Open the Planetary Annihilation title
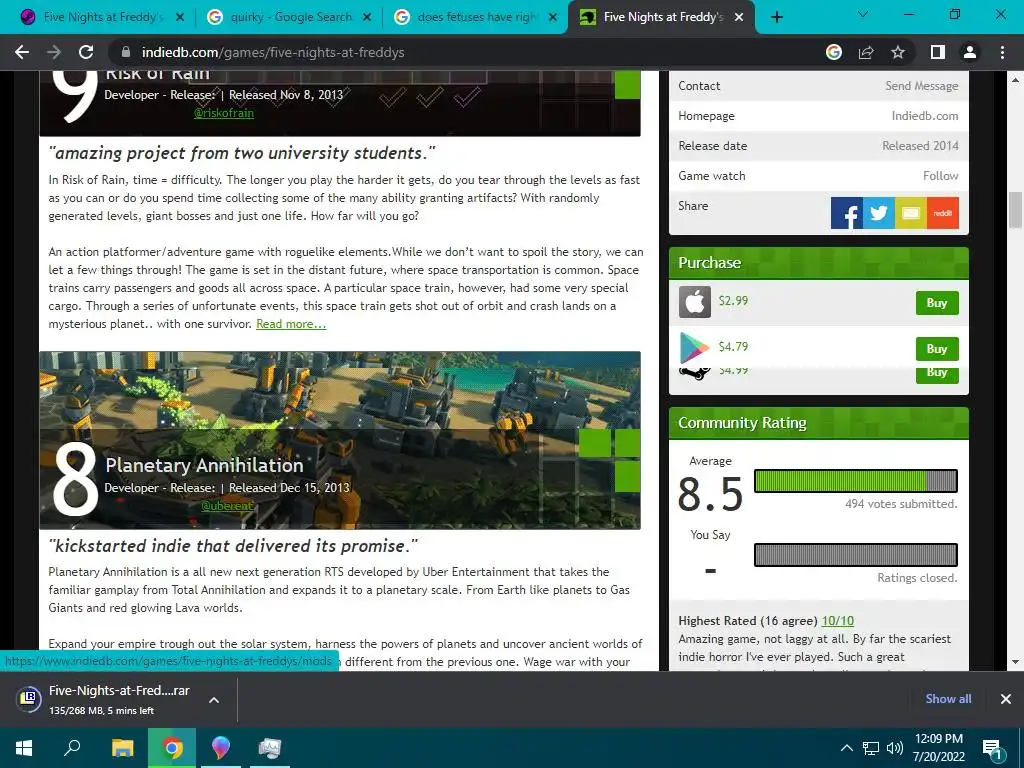The width and height of the screenshot is (1024, 768). 204,465
